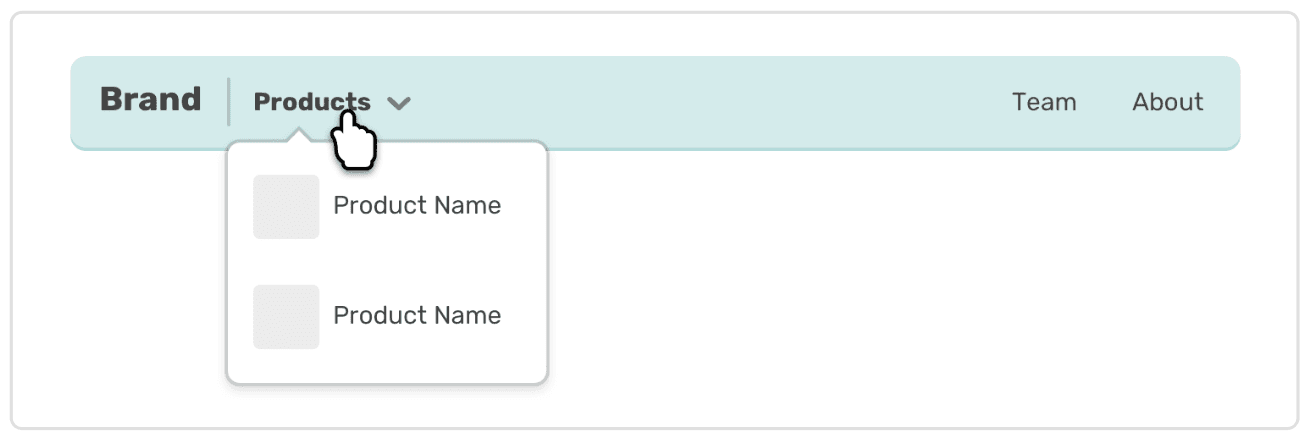
Task: Select the first Product Name label
Action: 417,206
